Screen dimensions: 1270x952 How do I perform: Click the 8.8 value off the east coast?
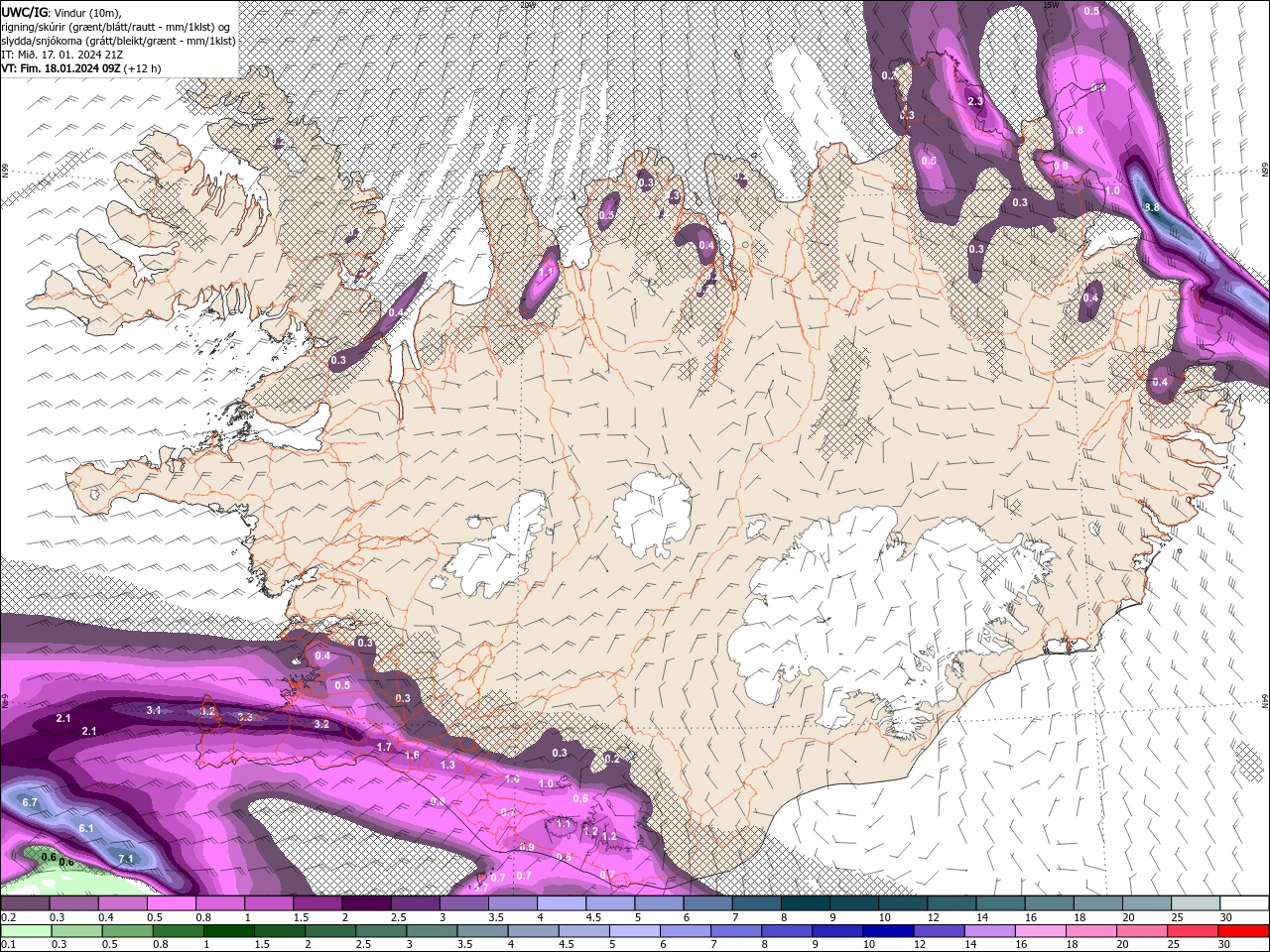(x=1151, y=207)
